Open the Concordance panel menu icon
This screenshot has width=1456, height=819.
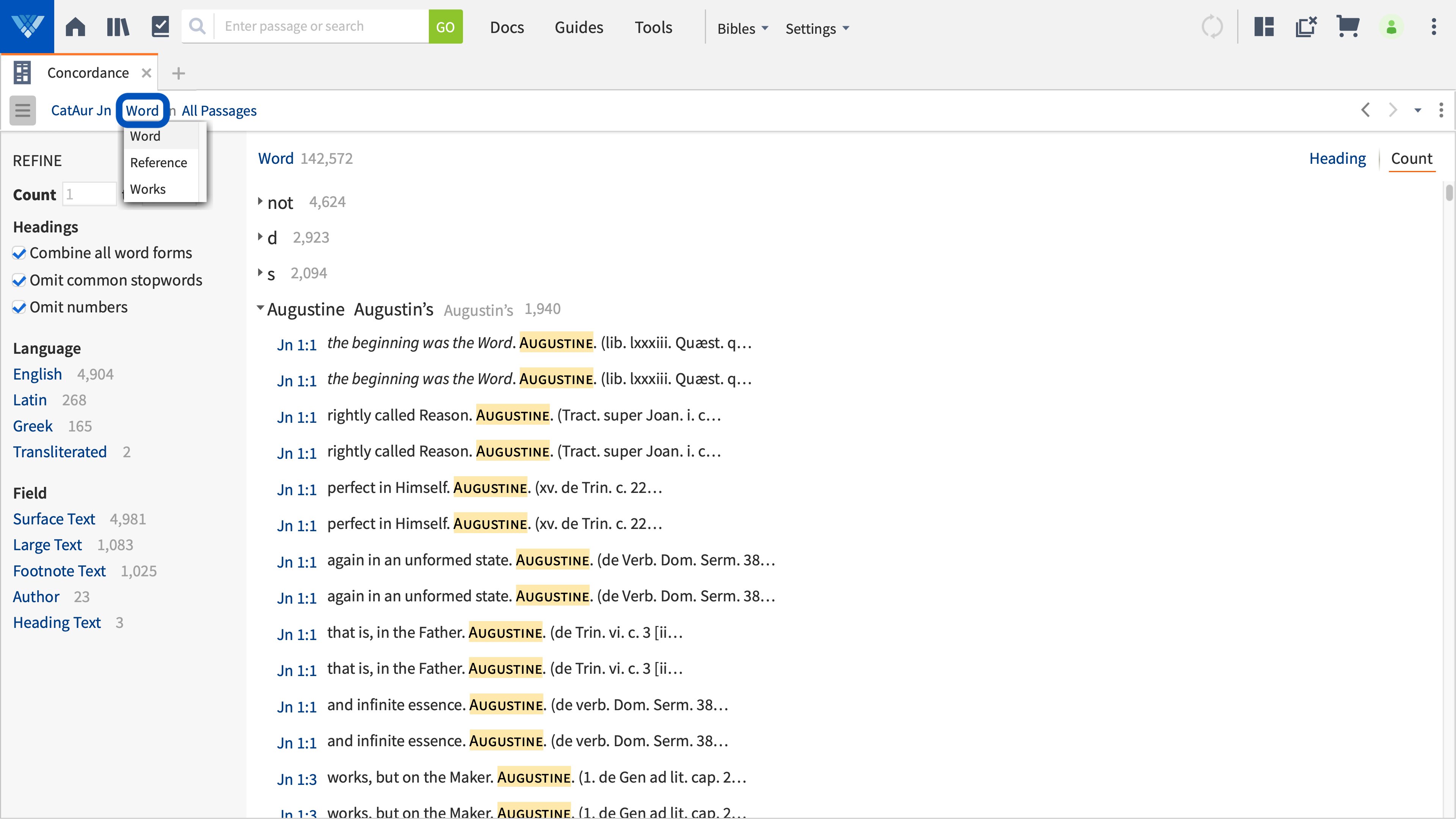[22, 110]
